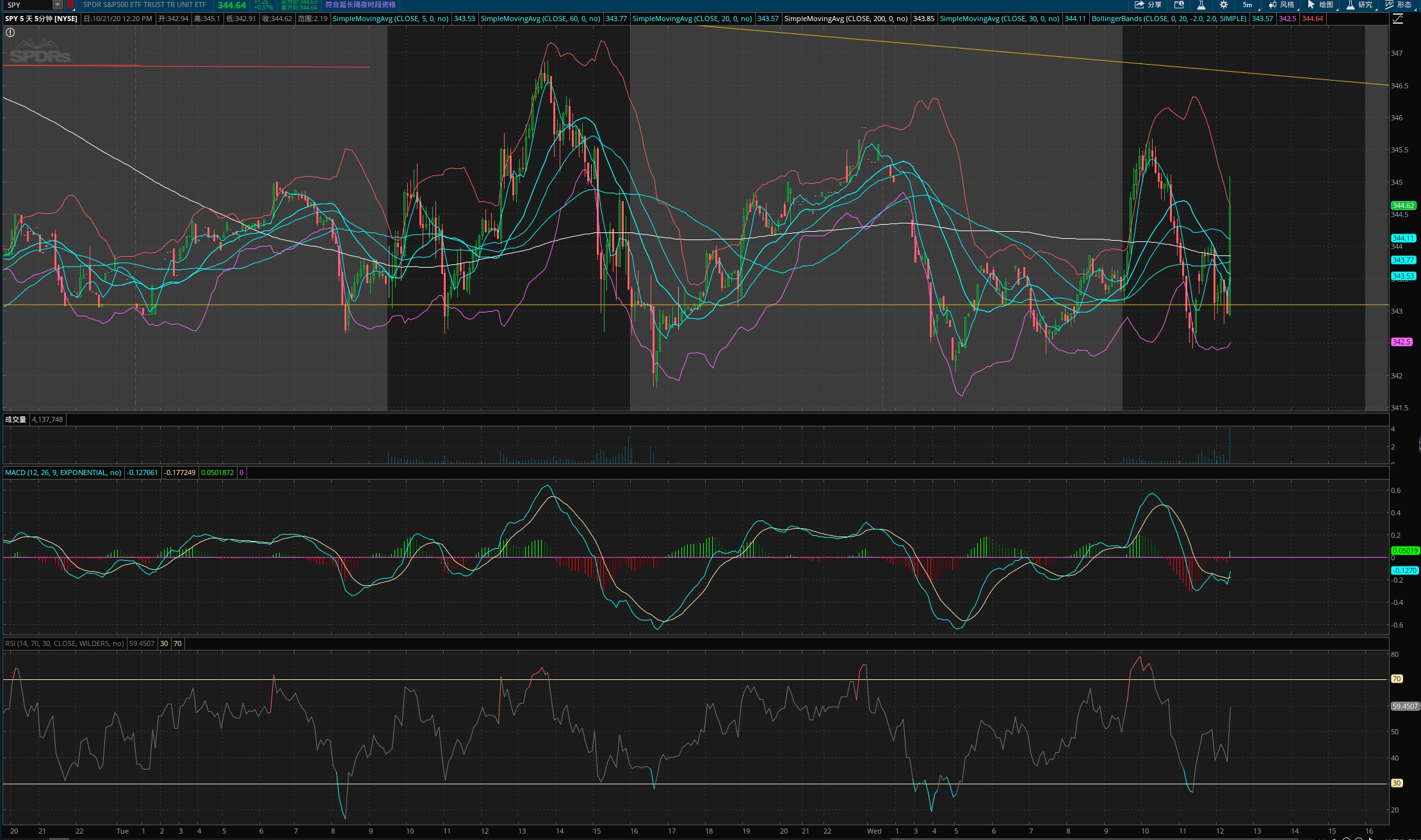Click the Wed label on time axis
Viewport: 1421px width, 840px height.
pyautogui.click(x=874, y=831)
